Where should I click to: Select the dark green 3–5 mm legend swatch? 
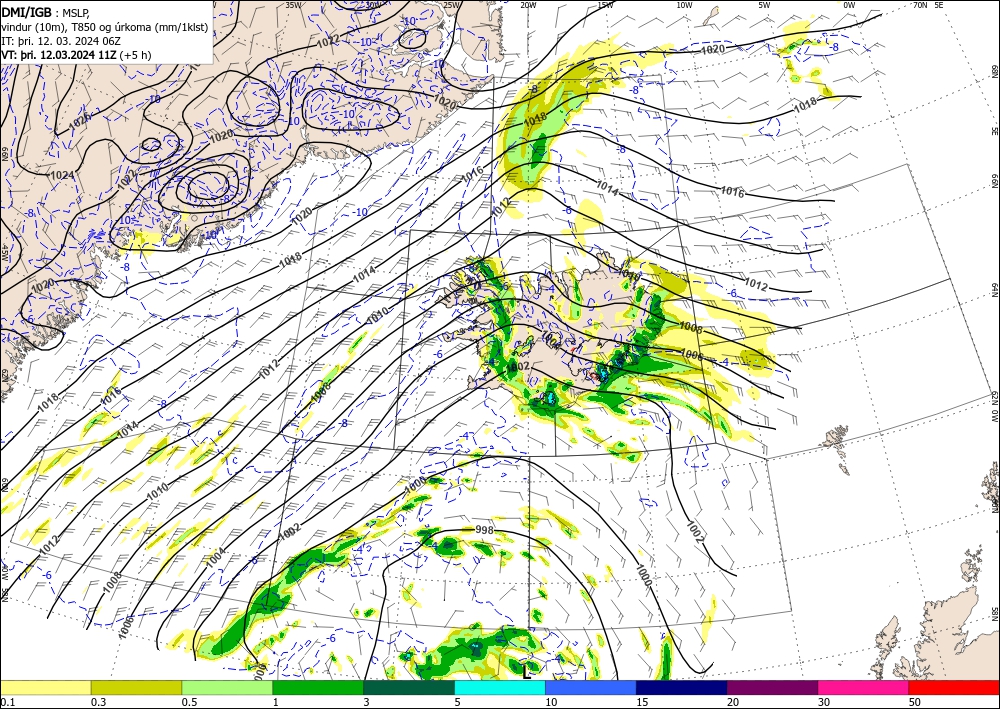point(409,687)
